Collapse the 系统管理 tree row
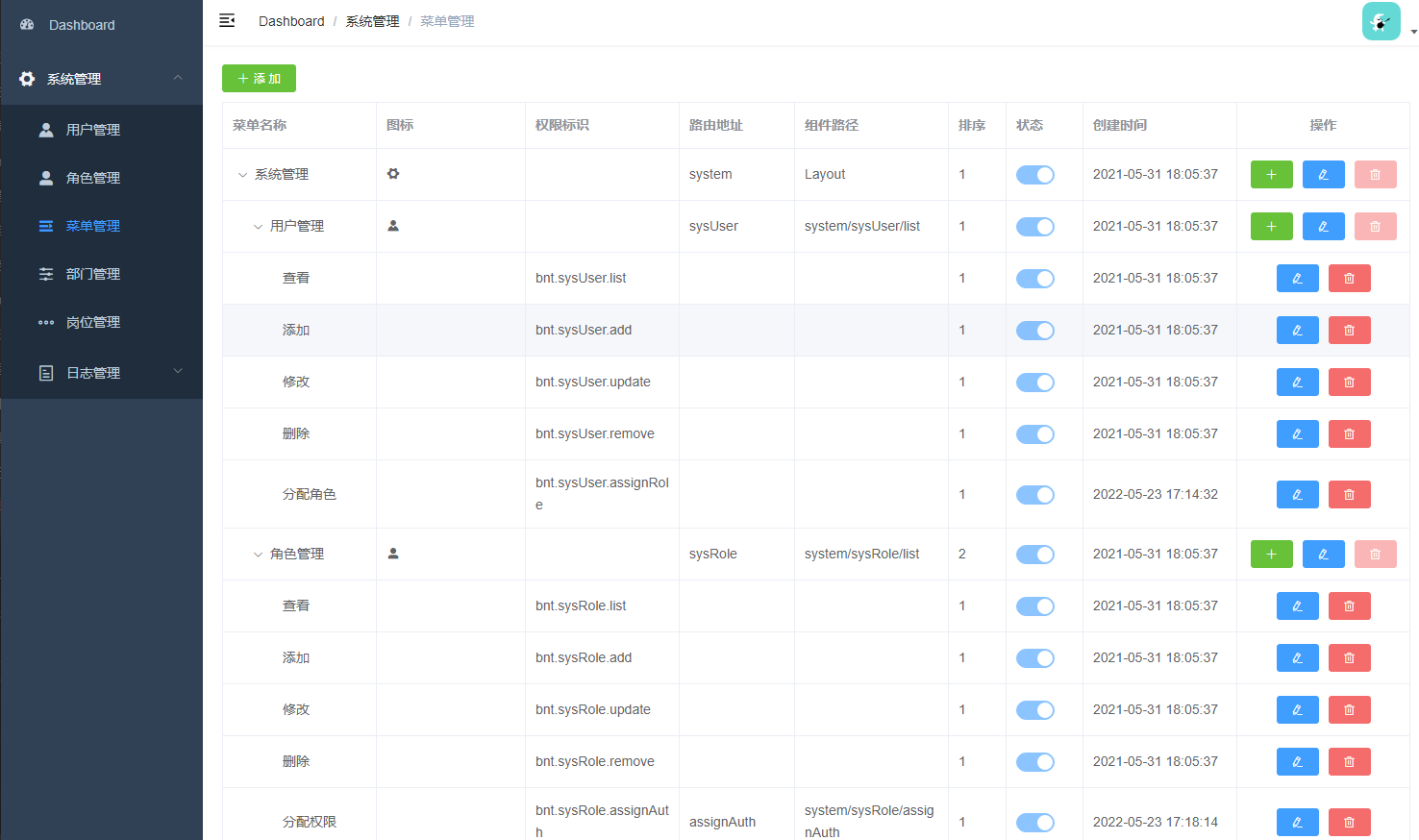The height and width of the screenshot is (840, 1419). [x=242, y=175]
